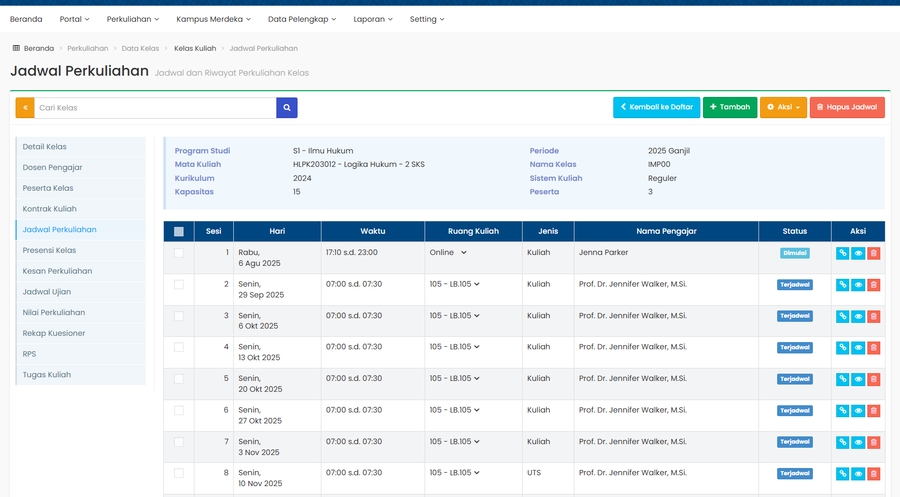Open room dropdown for session 8 UTS
The image size is (900, 497).
(451, 473)
